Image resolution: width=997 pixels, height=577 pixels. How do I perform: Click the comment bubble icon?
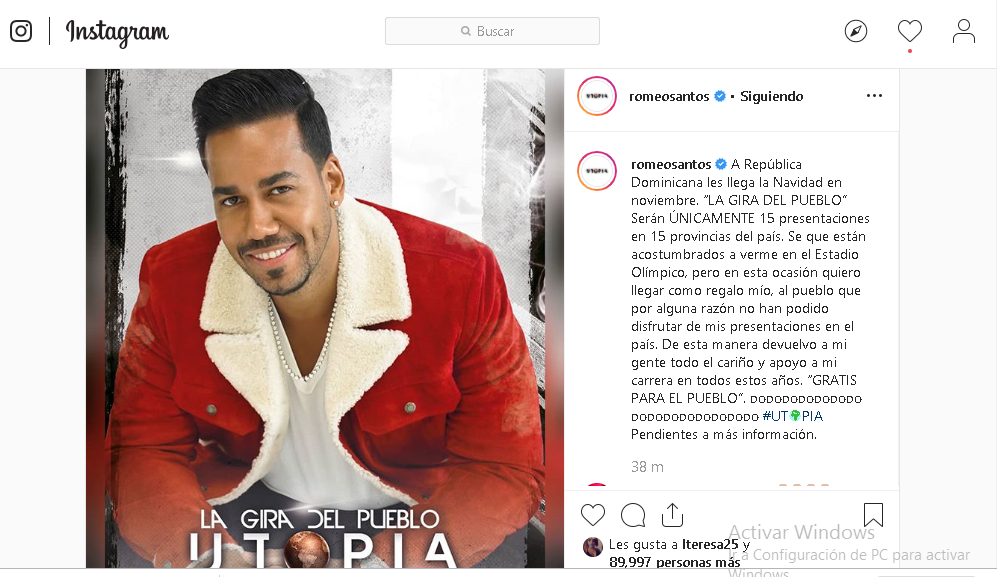coord(633,515)
